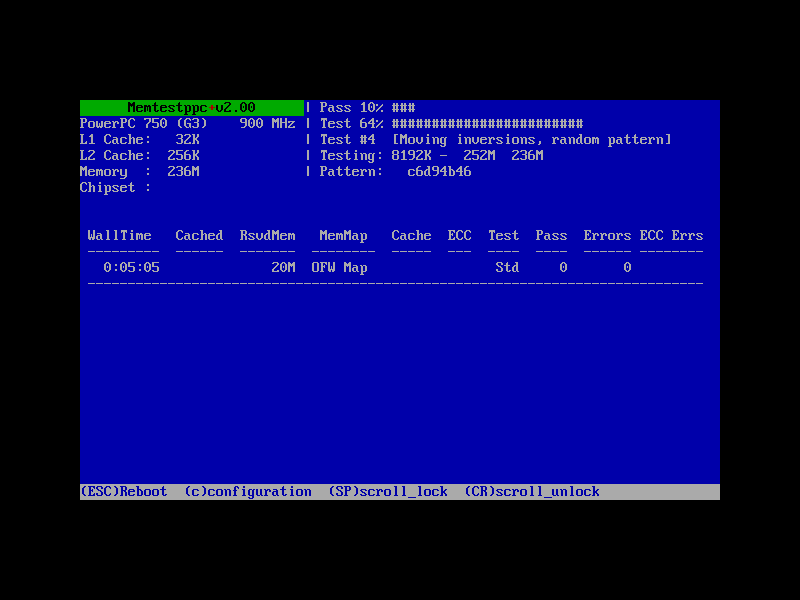Click the Cached column header
The image size is (800, 600).
[199, 235]
